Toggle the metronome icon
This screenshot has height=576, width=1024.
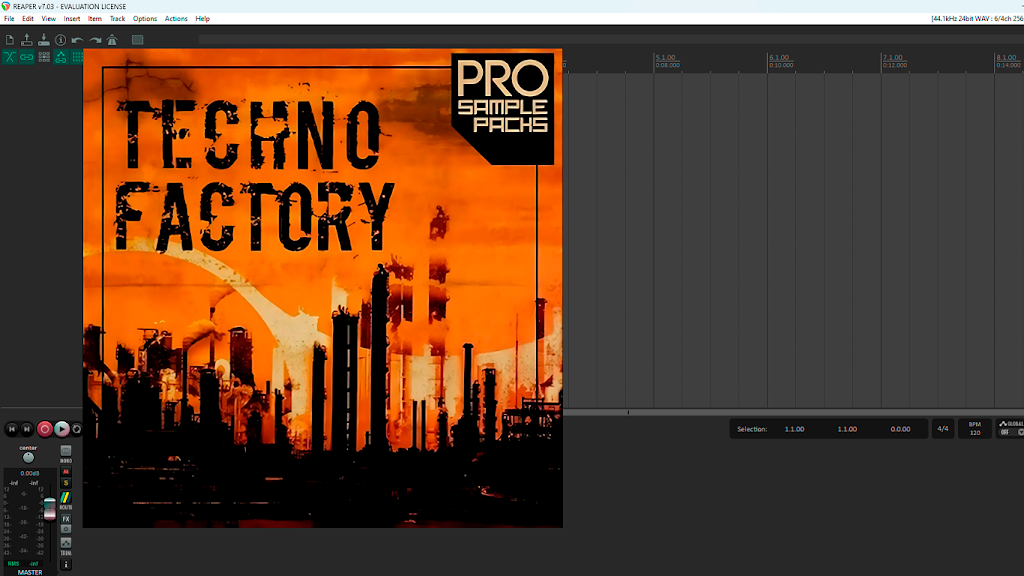pos(112,40)
